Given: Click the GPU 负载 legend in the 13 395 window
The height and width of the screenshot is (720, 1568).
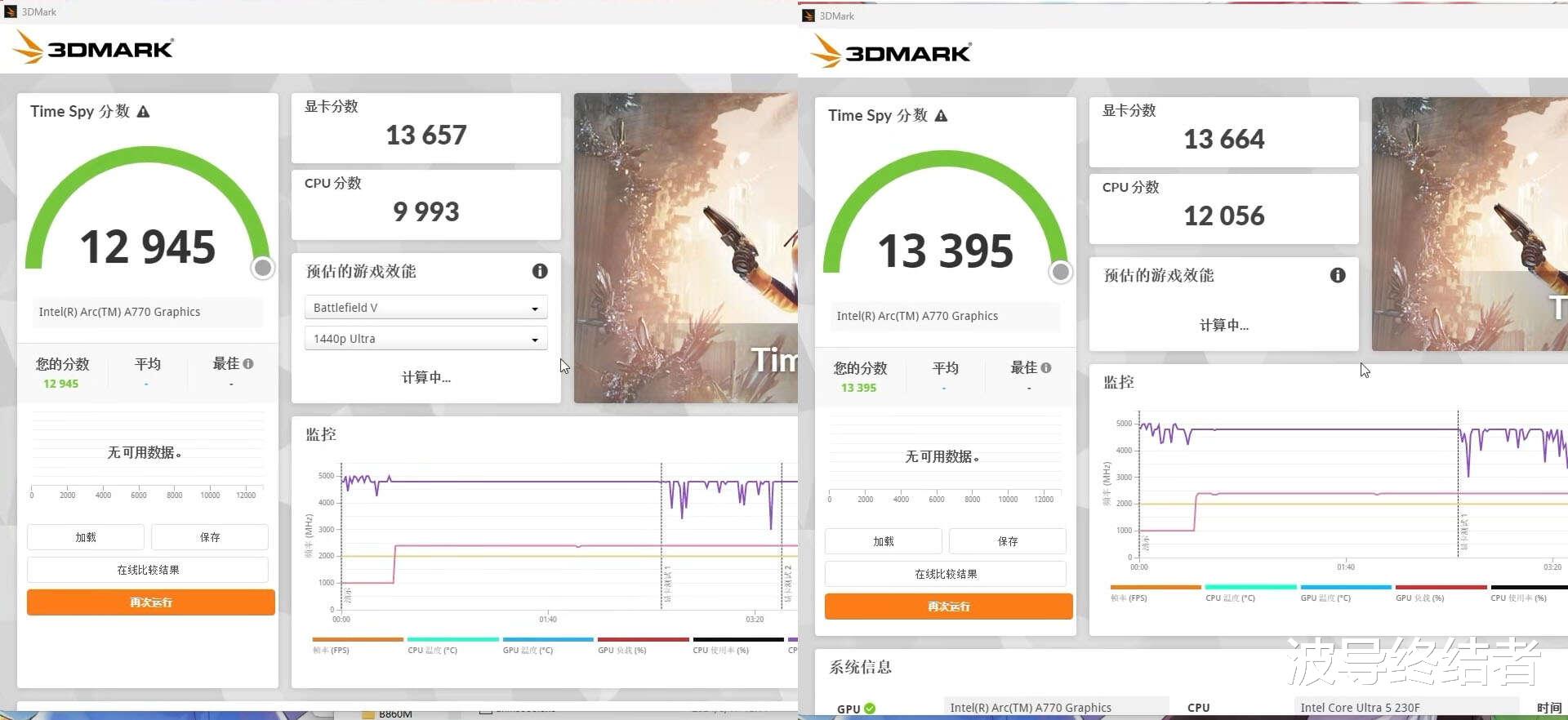Looking at the screenshot, I should [1441, 593].
